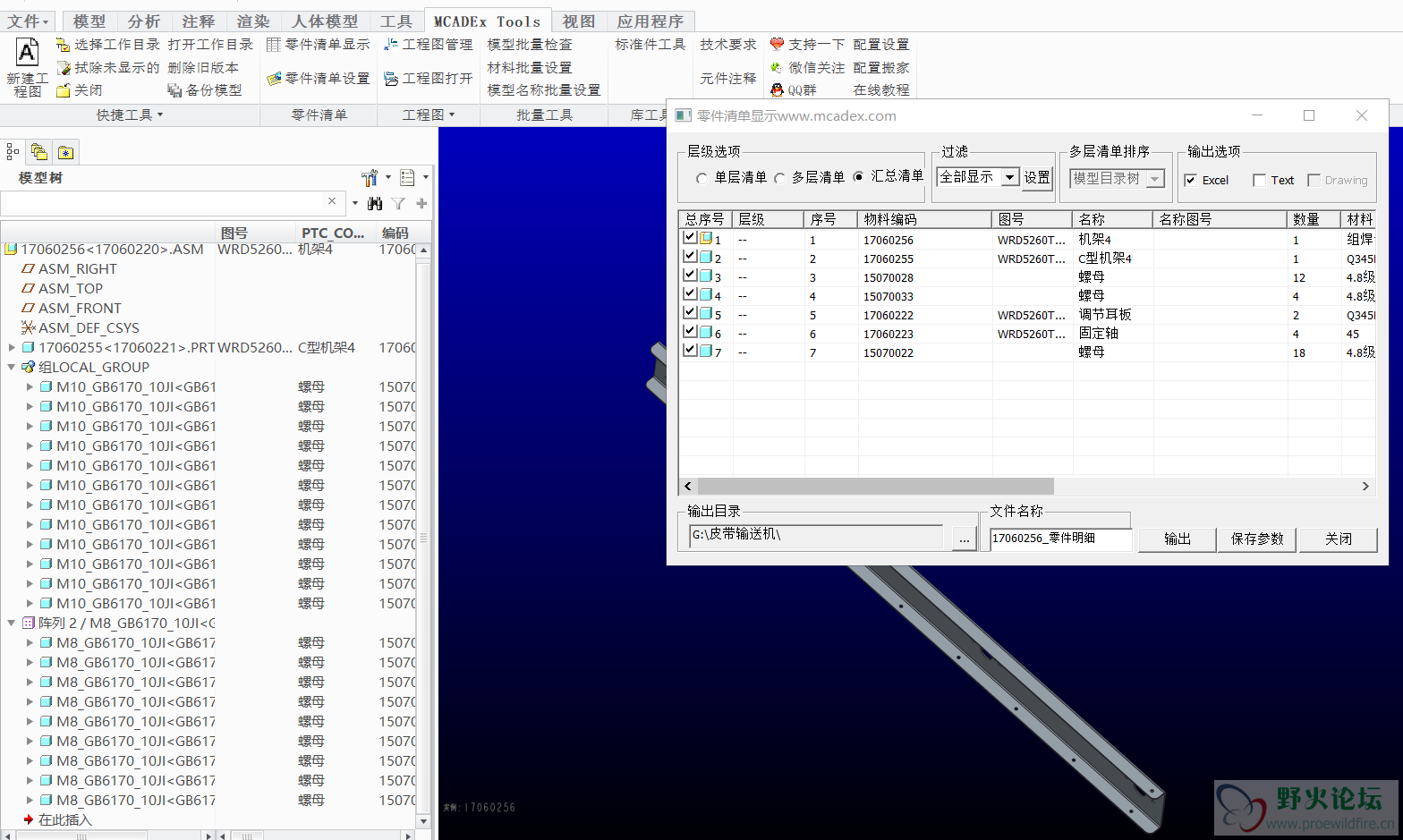Select the model tree tab icon

(x=13, y=152)
